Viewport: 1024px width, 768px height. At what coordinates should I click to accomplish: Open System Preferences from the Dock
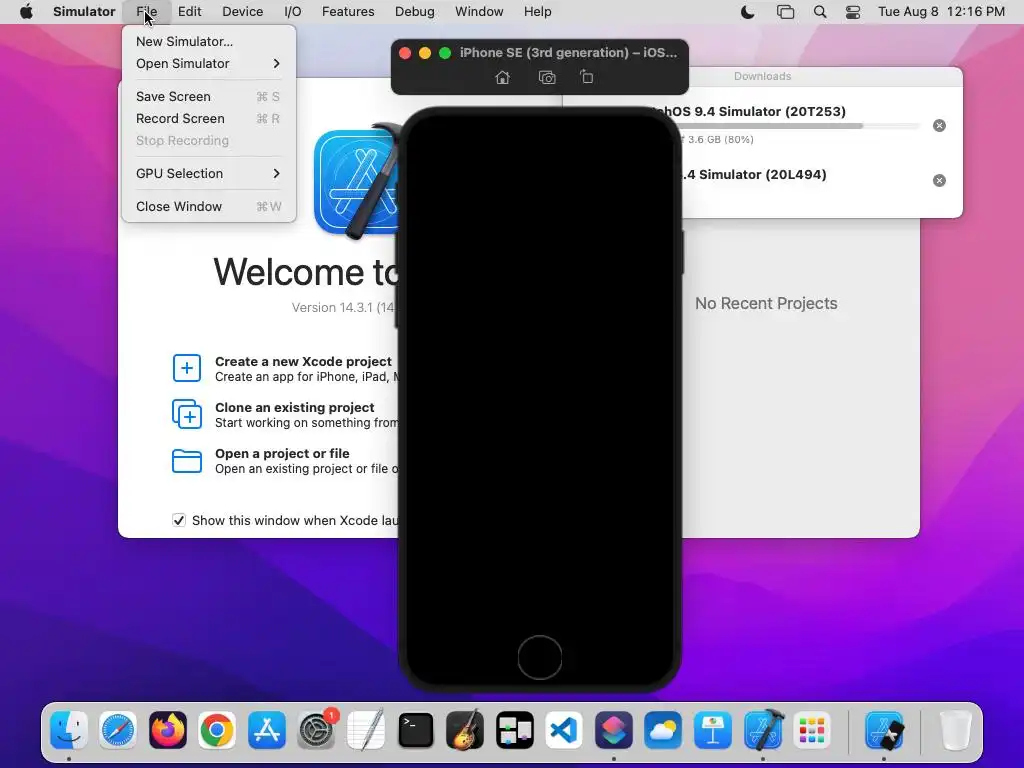pos(317,729)
